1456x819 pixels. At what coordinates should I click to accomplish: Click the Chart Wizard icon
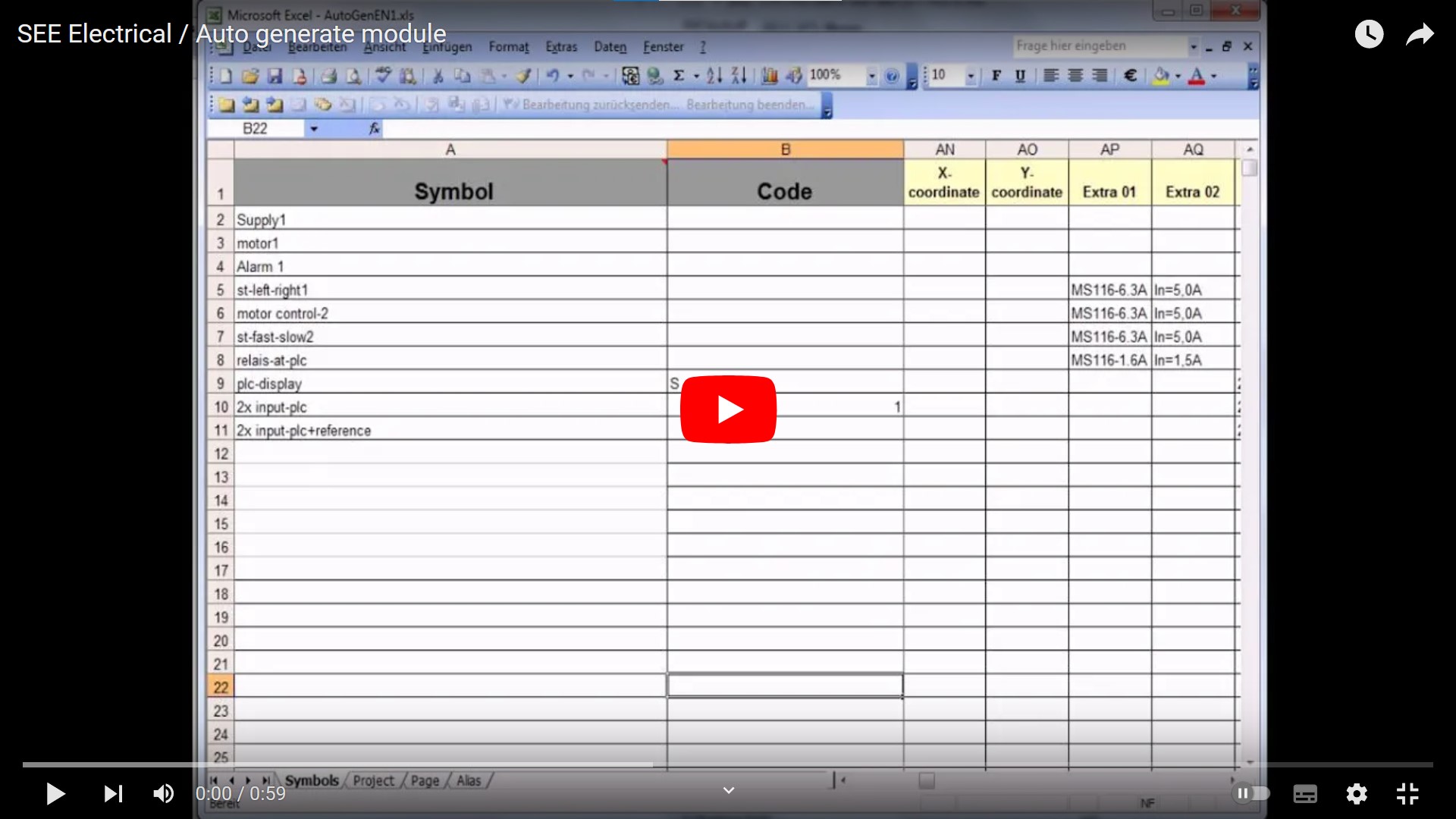point(769,76)
